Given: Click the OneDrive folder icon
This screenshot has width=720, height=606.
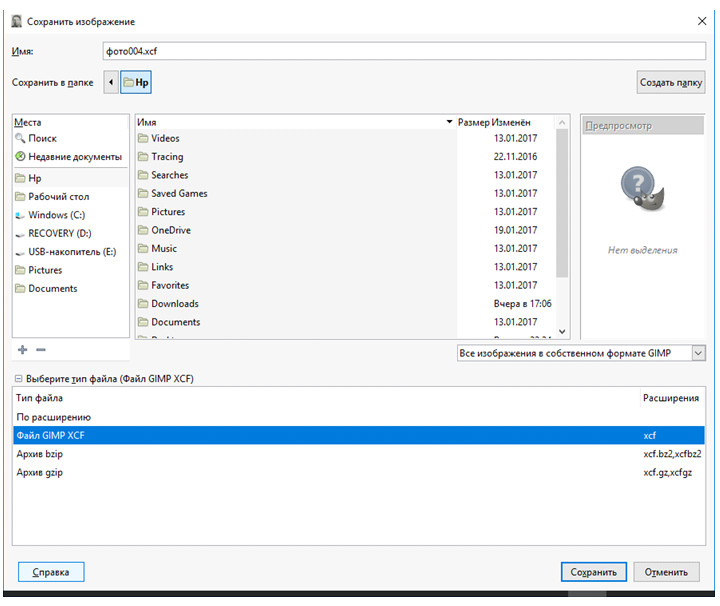Looking at the screenshot, I should click(x=143, y=230).
